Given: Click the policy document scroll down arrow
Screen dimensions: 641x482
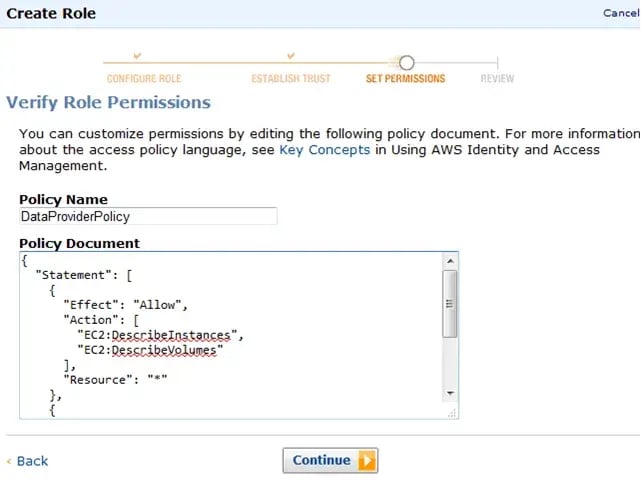Looking at the screenshot, I should 450,393.
